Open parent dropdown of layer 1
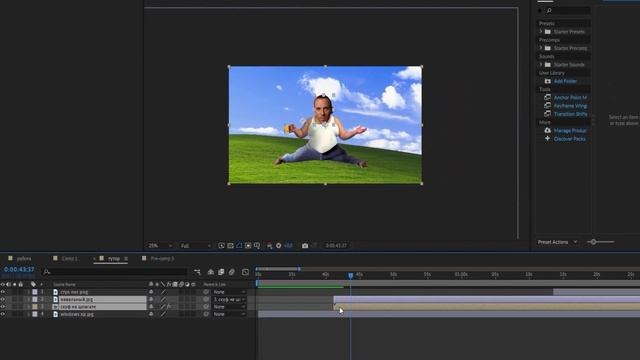This screenshot has height=360, width=640. [x=229, y=292]
